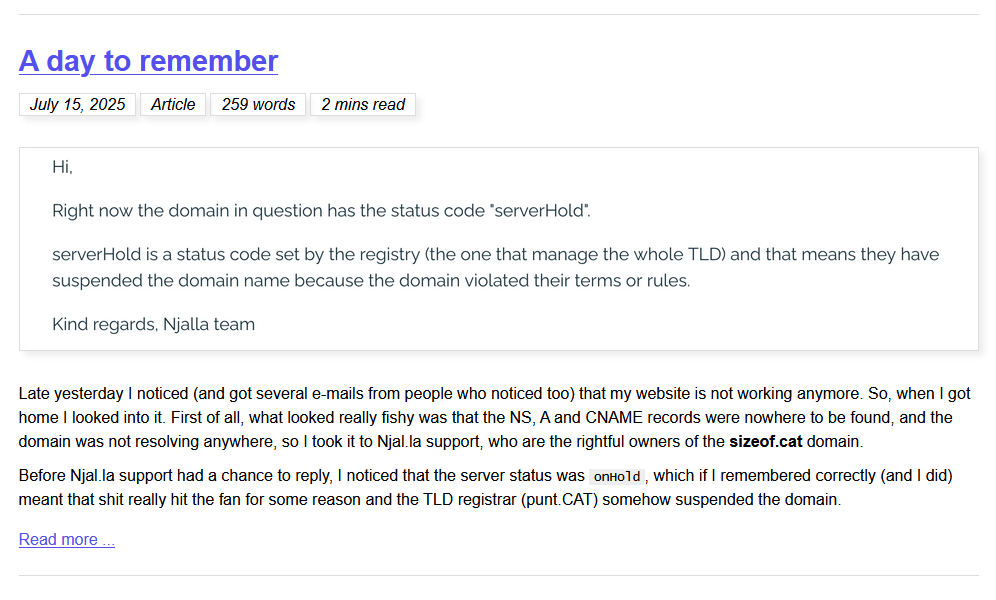
Task: Click the paragraph starting "Before Njal.la support"
Action: [x=485, y=488]
